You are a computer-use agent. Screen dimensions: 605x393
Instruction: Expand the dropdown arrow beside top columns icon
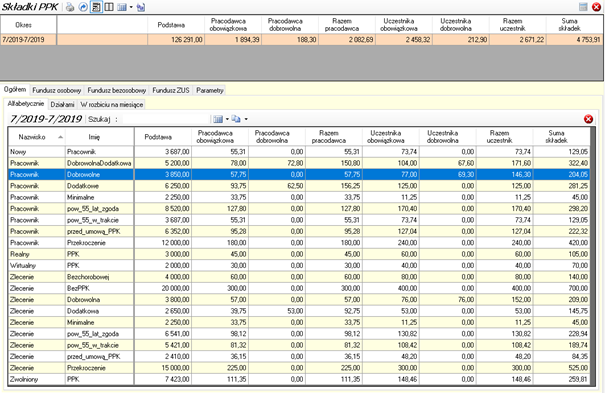pyautogui.click(x=131, y=7)
